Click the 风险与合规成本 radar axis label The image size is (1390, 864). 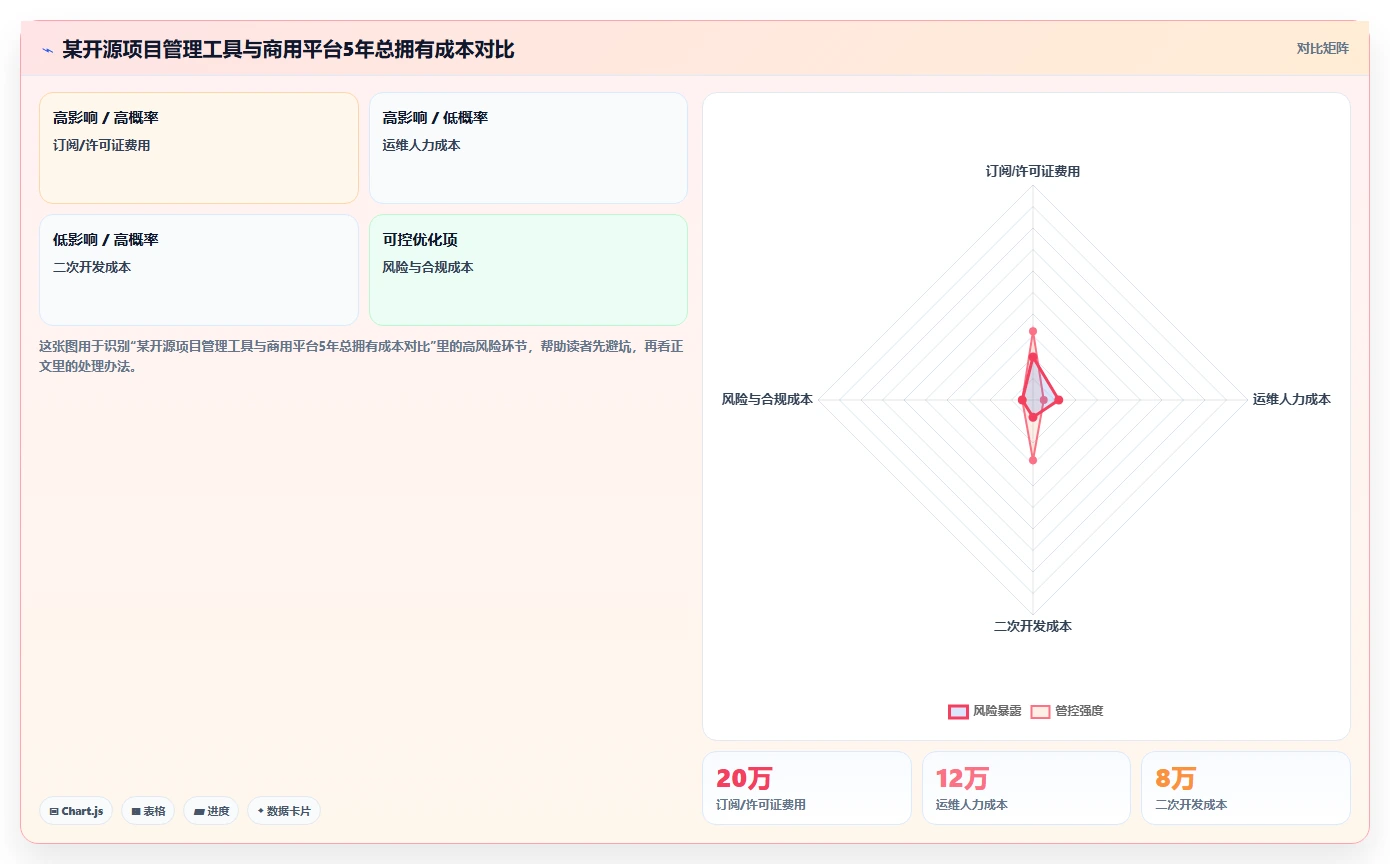(x=767, y=399)
